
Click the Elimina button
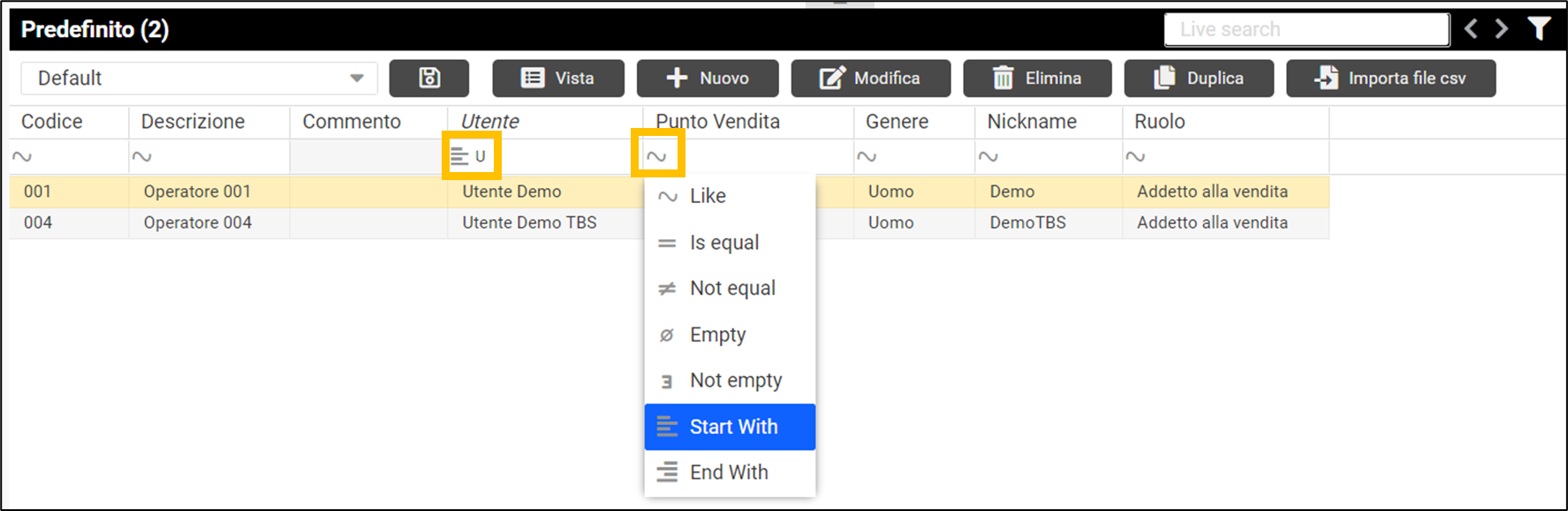click(x=1038, y=78)
